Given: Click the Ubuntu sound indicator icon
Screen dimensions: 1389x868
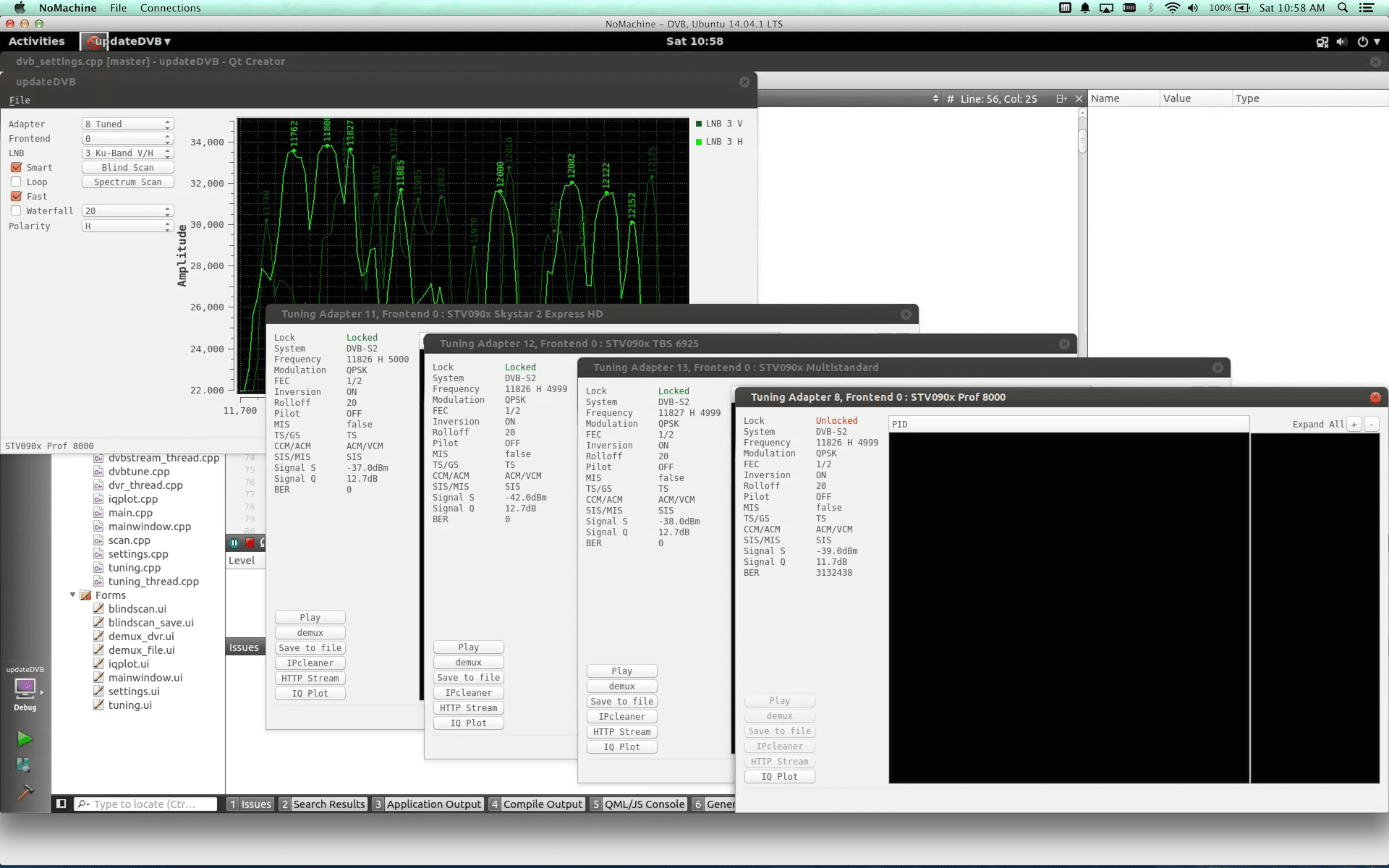Looking at the screenshot, I should click(1342, 42).
